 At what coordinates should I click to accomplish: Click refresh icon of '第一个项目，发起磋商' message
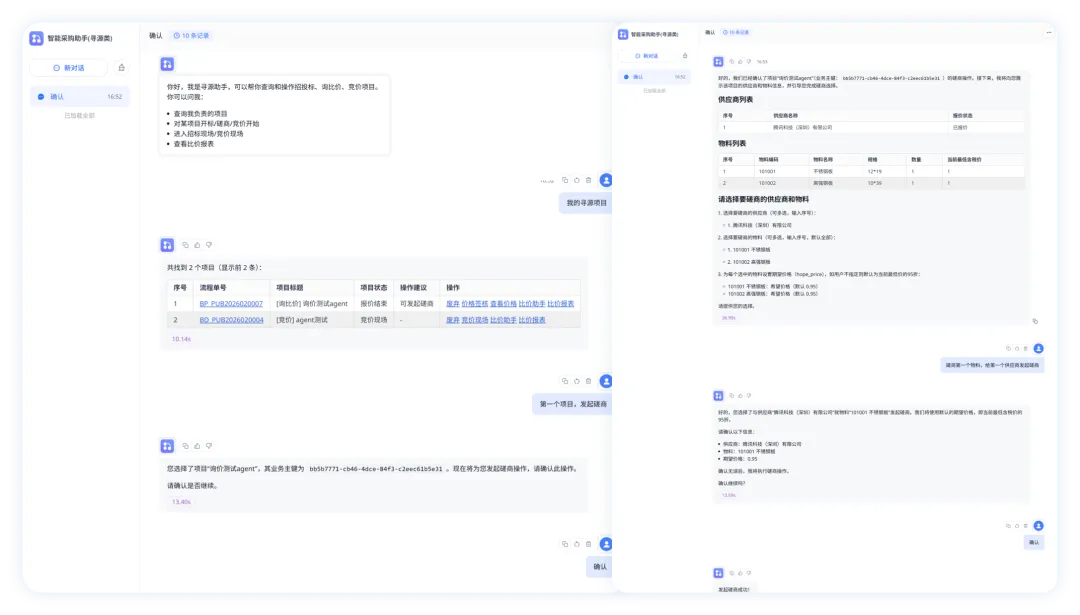pos(577,382)
